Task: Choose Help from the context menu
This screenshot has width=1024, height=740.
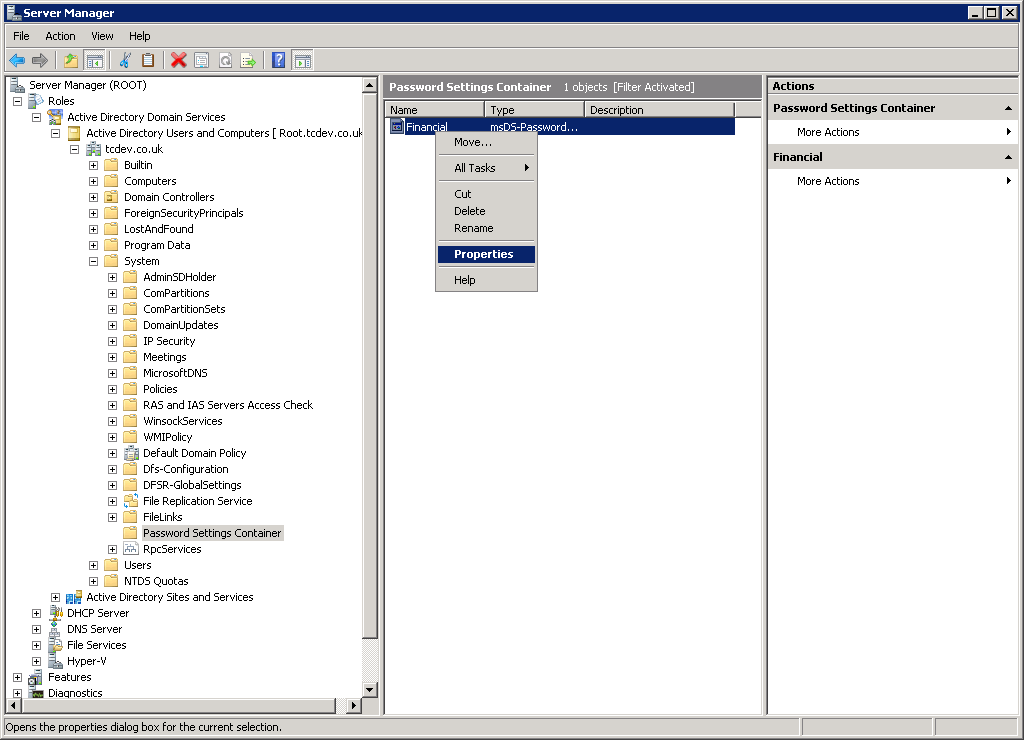Action: 487,280
